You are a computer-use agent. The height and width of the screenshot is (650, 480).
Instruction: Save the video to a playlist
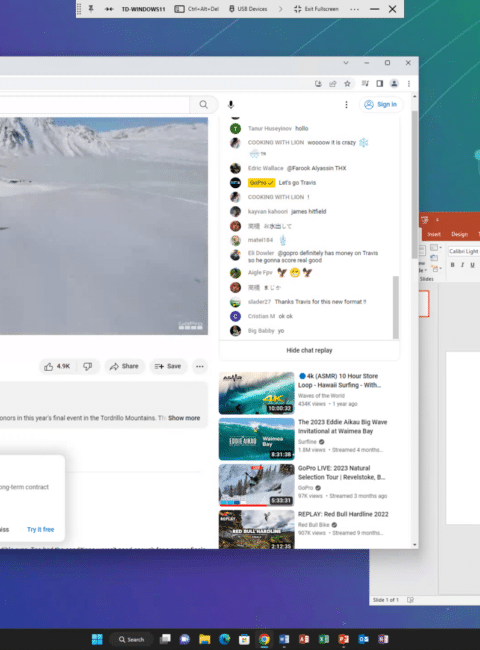pos(168,366)
